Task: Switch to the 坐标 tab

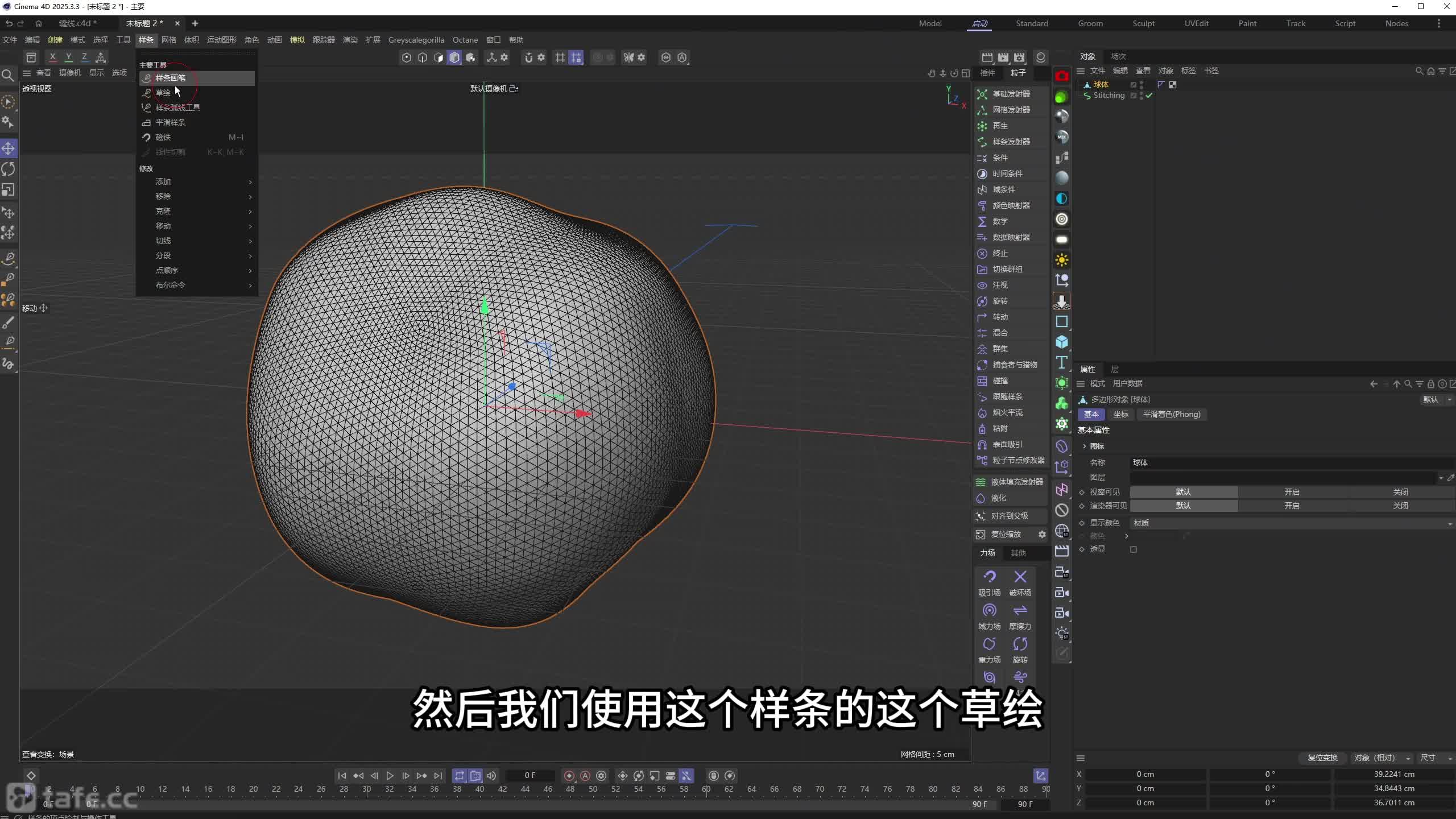Action: [1120, 415]
